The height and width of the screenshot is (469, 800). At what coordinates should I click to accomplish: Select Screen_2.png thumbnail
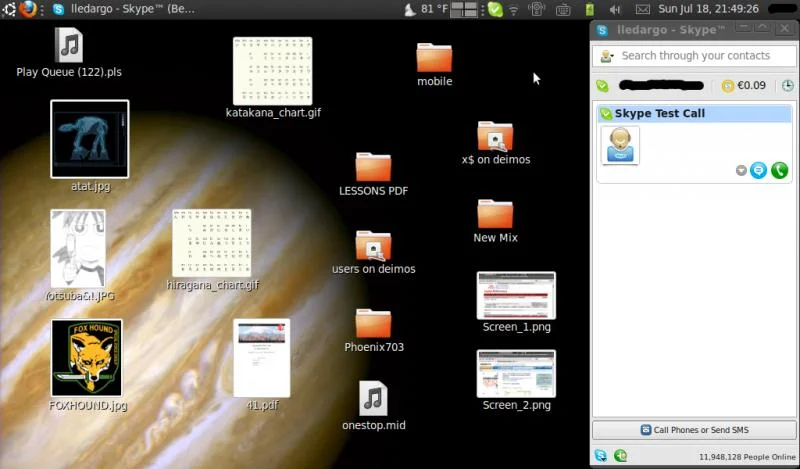click(516, 374)
